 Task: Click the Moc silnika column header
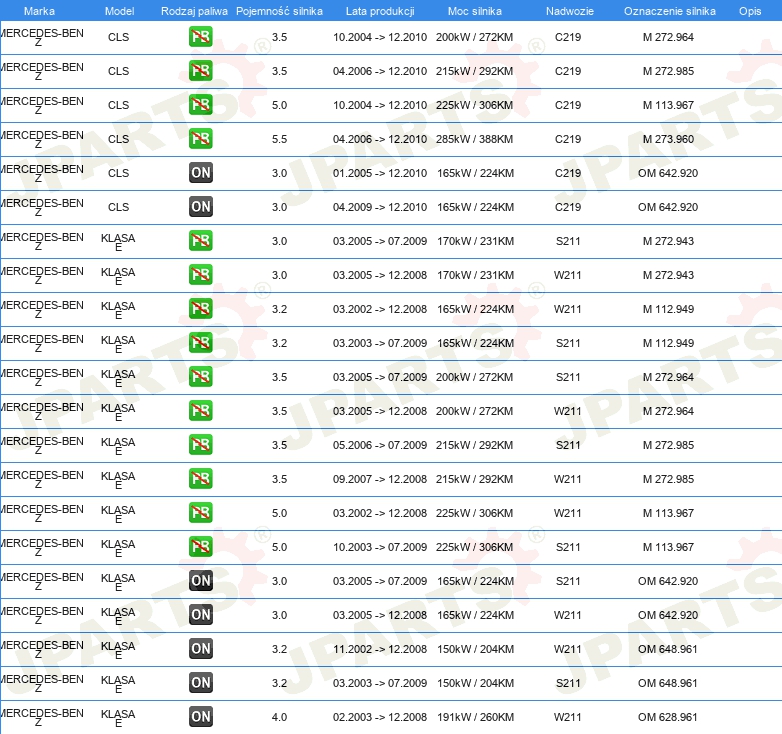pyautogui.click(x=474, y=11)
